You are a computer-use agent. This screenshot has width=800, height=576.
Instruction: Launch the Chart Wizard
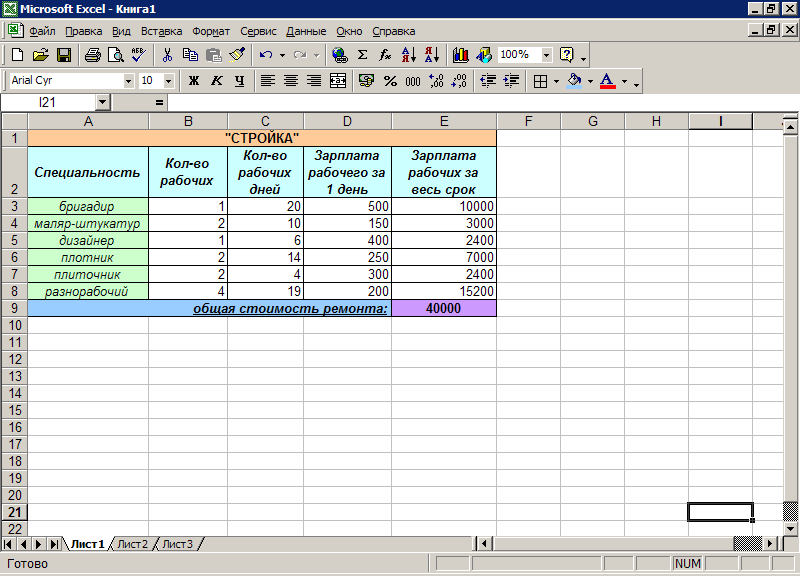pos(460,55)
